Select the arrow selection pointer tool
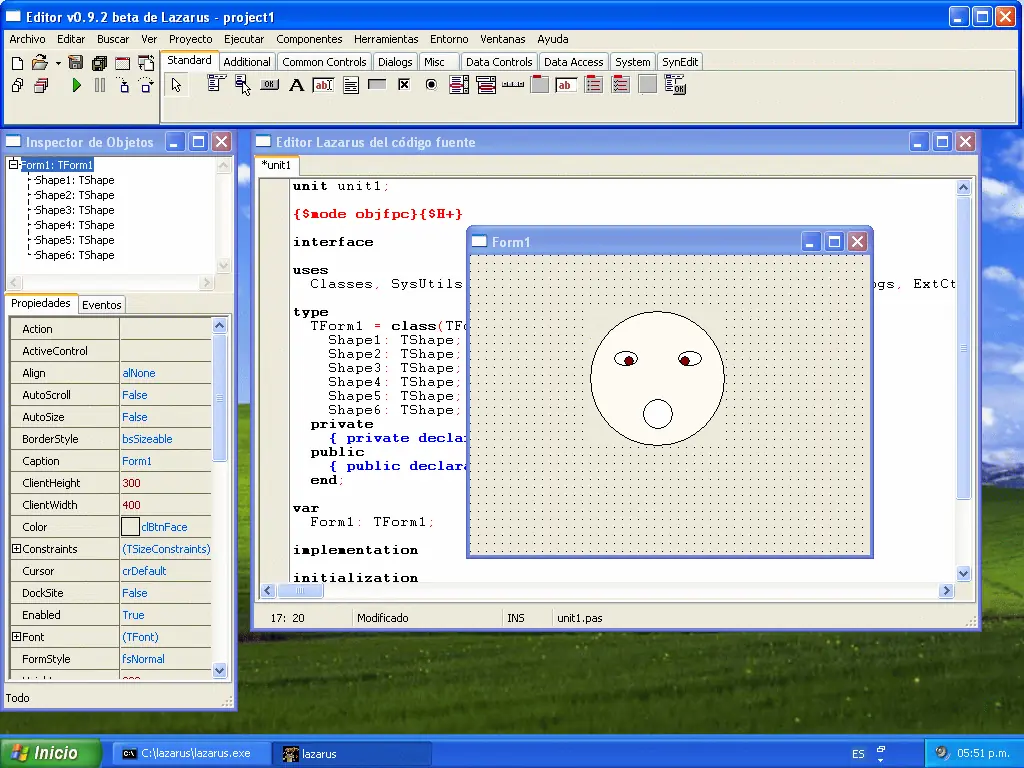 pyautogui.click(x=177, y=85)
